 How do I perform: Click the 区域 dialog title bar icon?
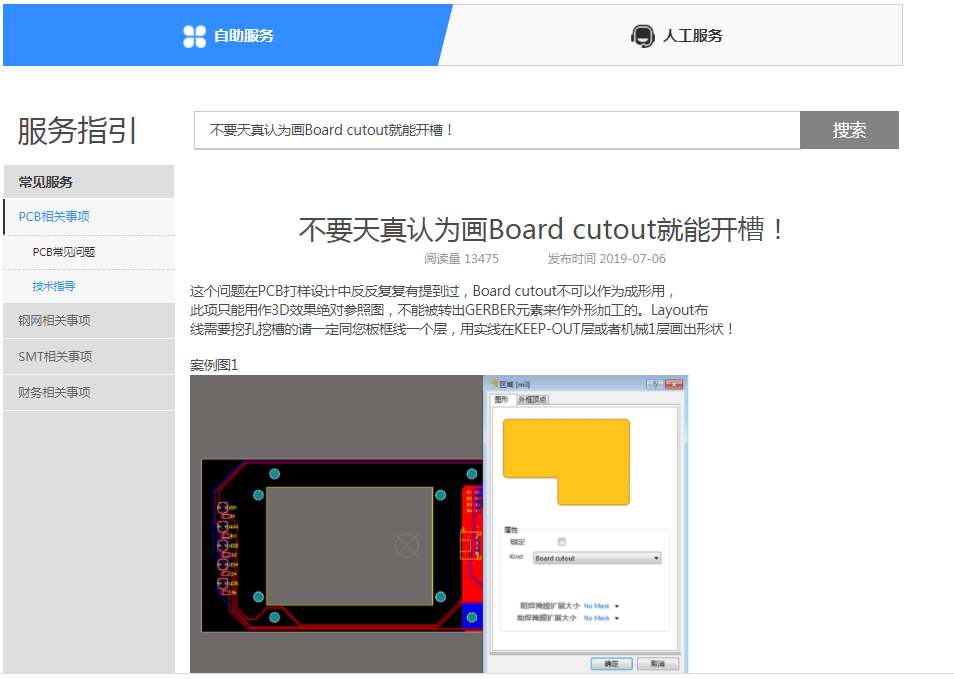point(492,385)
